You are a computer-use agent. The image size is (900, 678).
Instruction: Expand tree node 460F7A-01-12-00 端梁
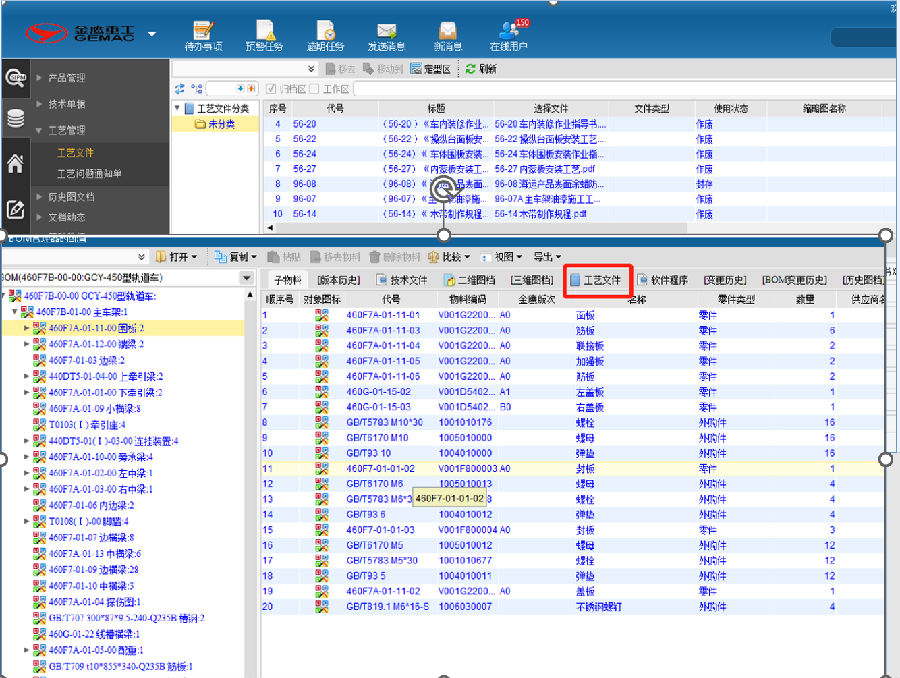click(27, 344)
